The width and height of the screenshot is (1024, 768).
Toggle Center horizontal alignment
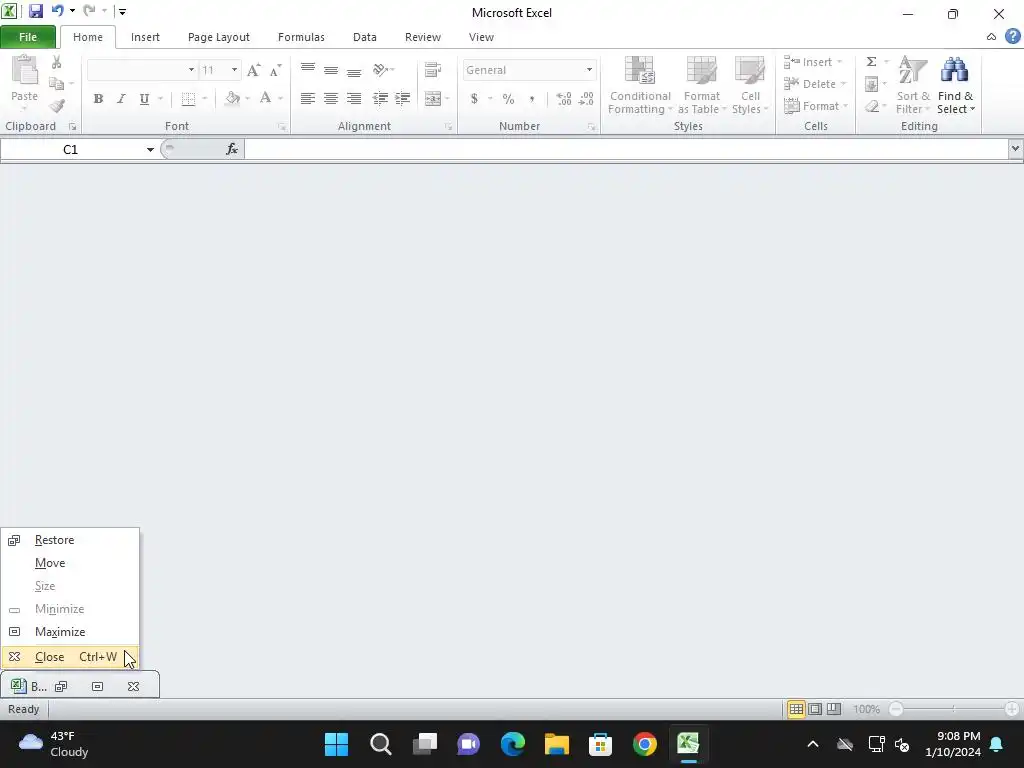331,99
